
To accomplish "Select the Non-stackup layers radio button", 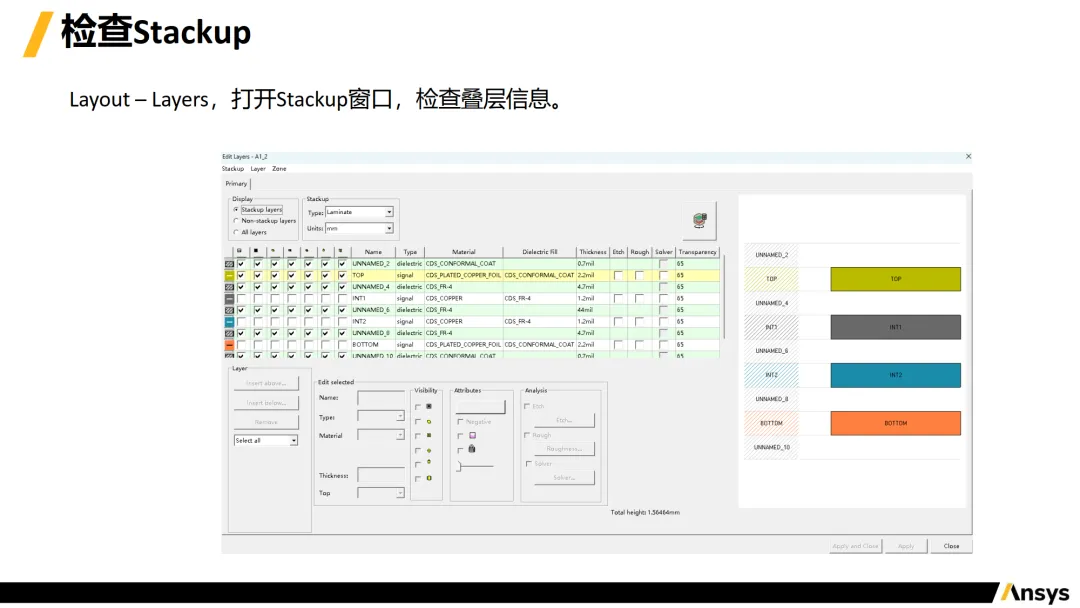I will 236,221.
